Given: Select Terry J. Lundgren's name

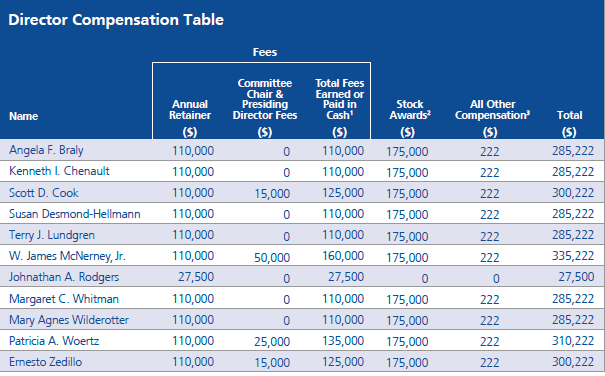Looking at the screenshot, I should point(52,235).
